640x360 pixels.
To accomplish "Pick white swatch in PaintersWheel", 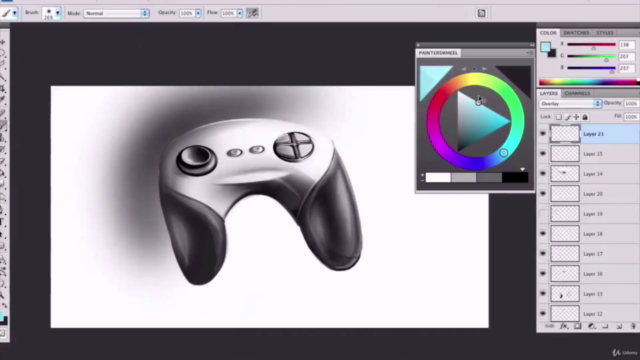I will click(x=438, y=178).
